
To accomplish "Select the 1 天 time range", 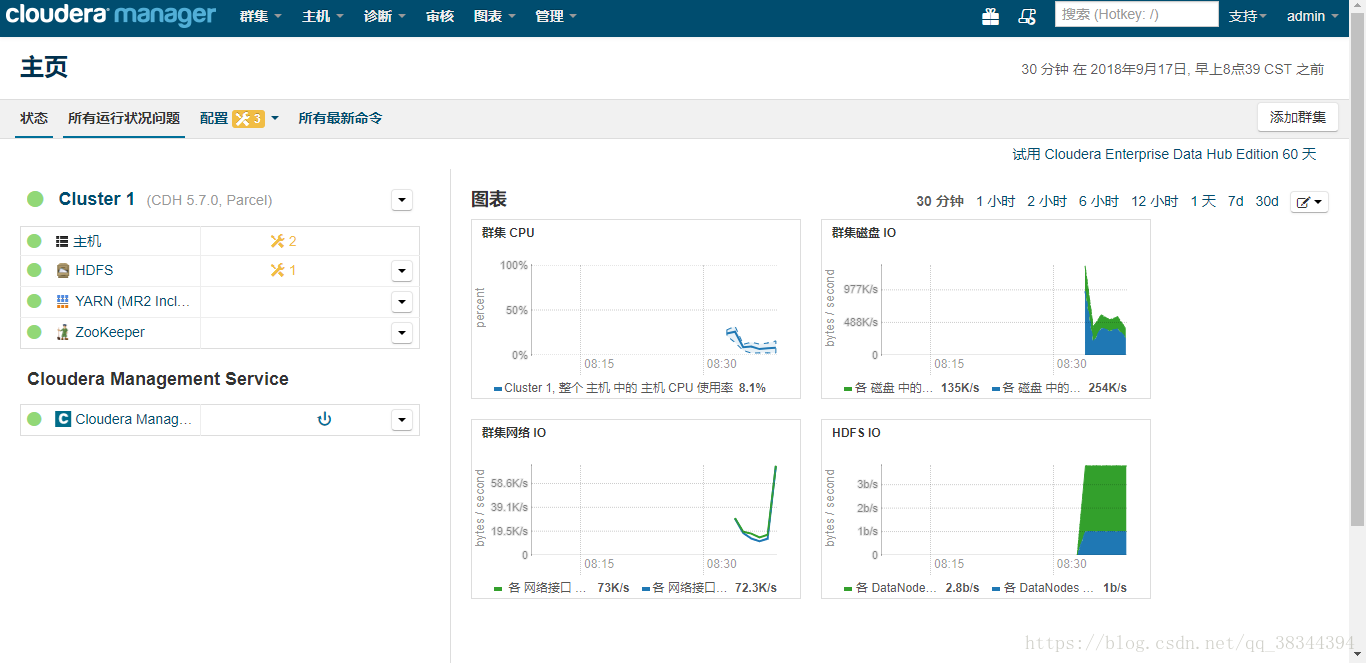I will (x=1203, y=201).
